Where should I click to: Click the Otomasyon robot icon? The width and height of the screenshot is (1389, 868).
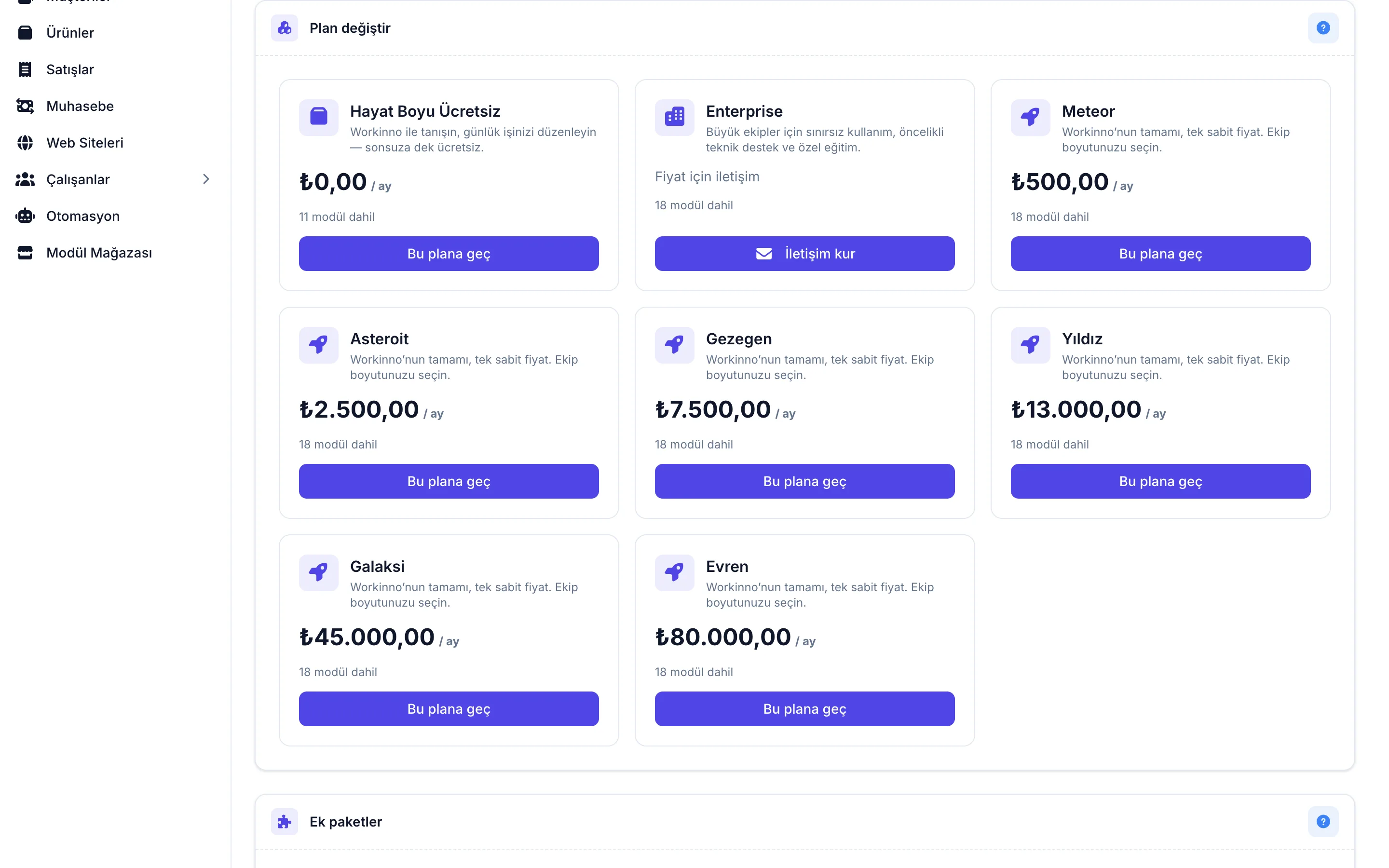pos(25,217)
